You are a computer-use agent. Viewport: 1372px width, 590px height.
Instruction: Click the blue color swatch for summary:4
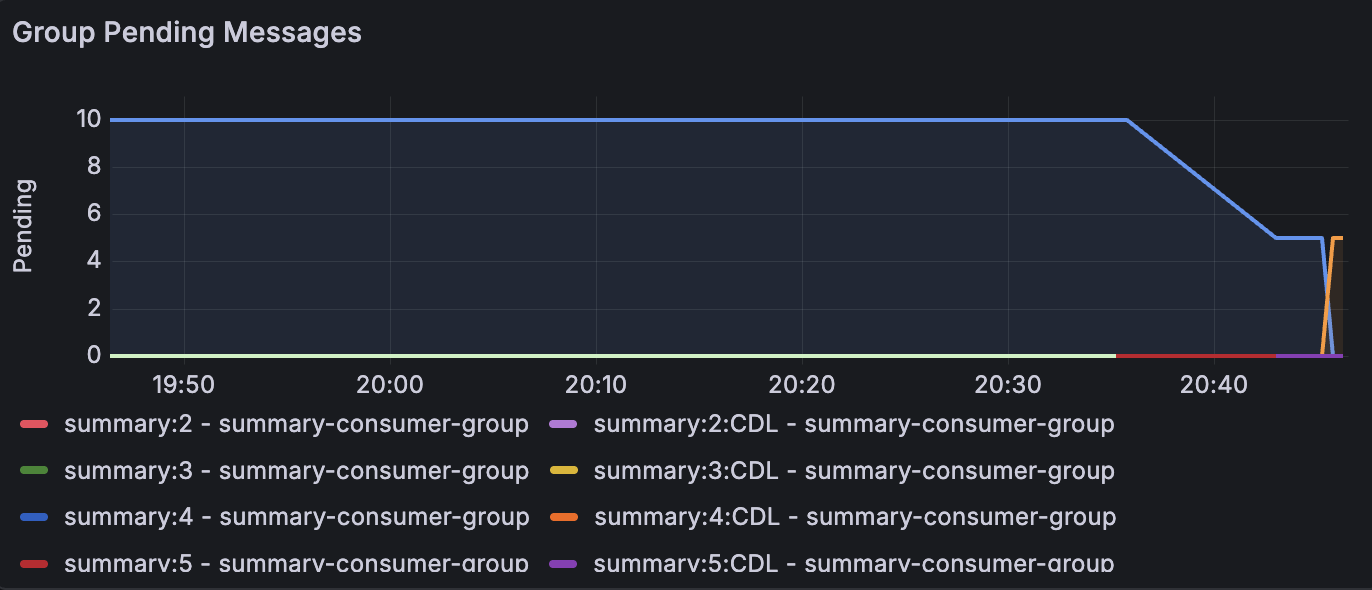(x=34, y=518)
